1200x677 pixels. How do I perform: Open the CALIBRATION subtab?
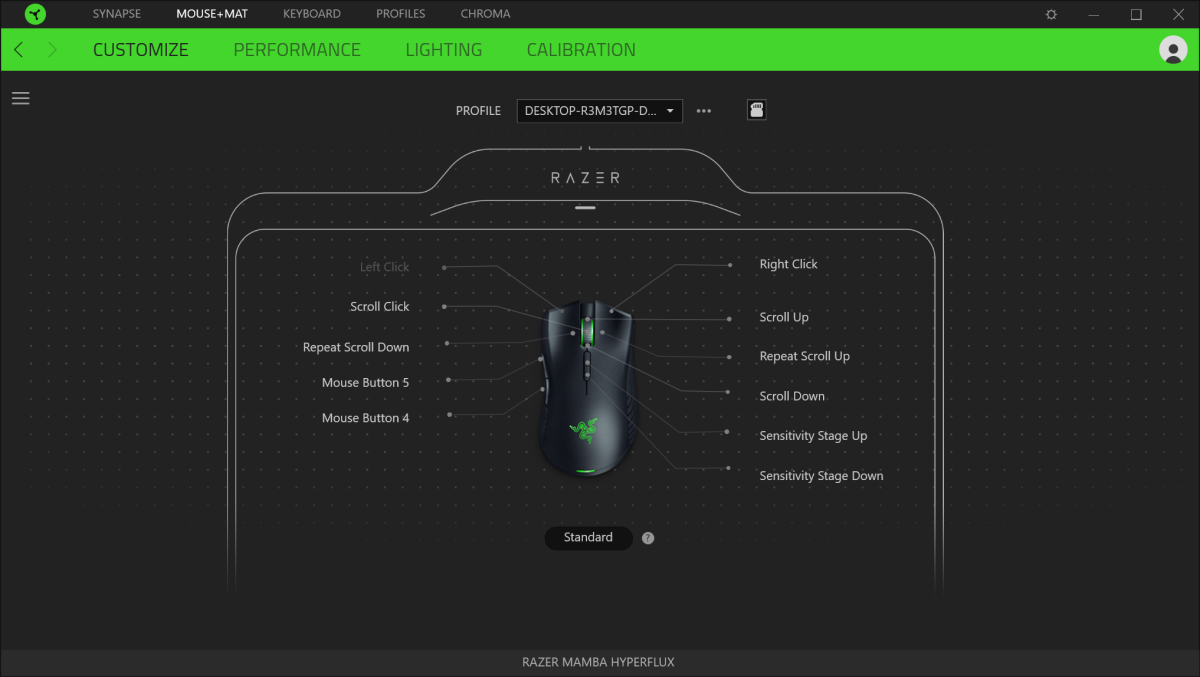[581, 50]
